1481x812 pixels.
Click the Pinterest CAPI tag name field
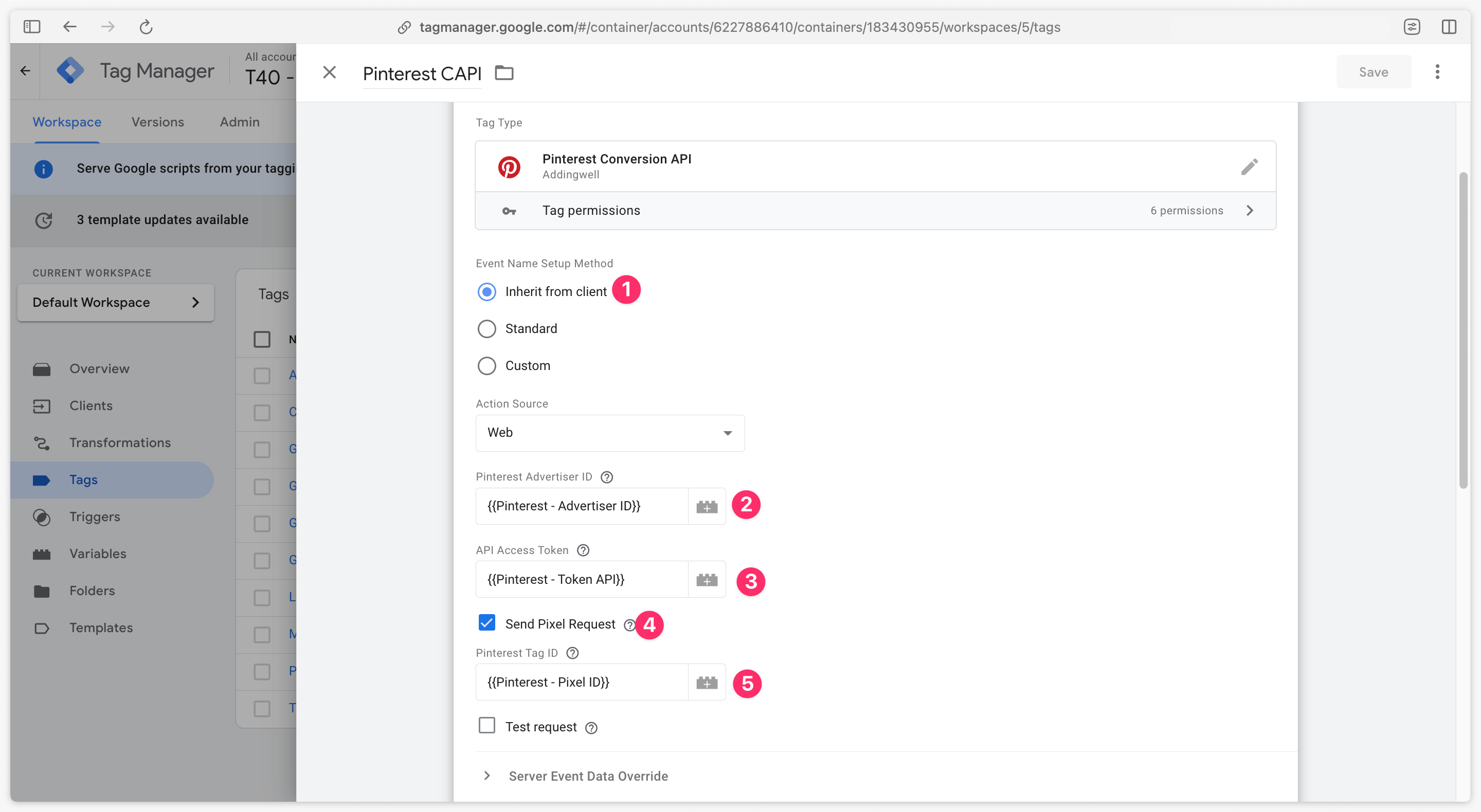tap(422, 74)
